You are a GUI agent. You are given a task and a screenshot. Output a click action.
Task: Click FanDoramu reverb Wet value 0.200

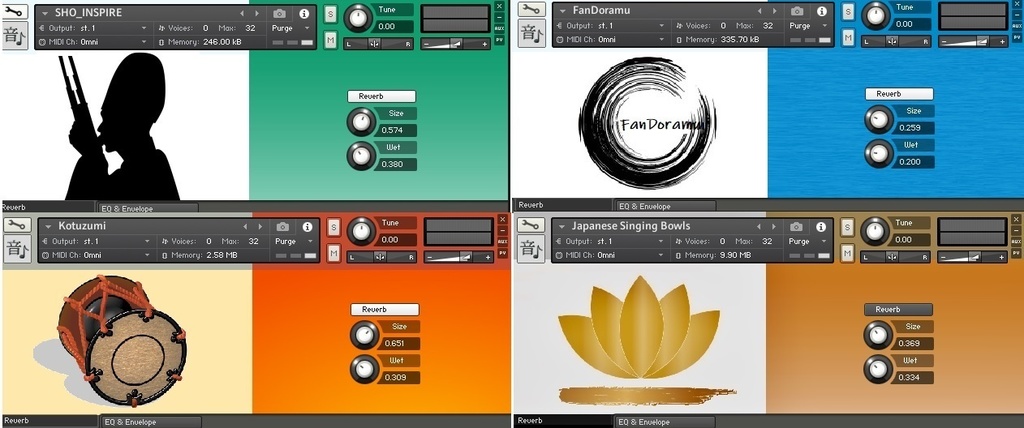pyautogui.click(x=914, y=161)
